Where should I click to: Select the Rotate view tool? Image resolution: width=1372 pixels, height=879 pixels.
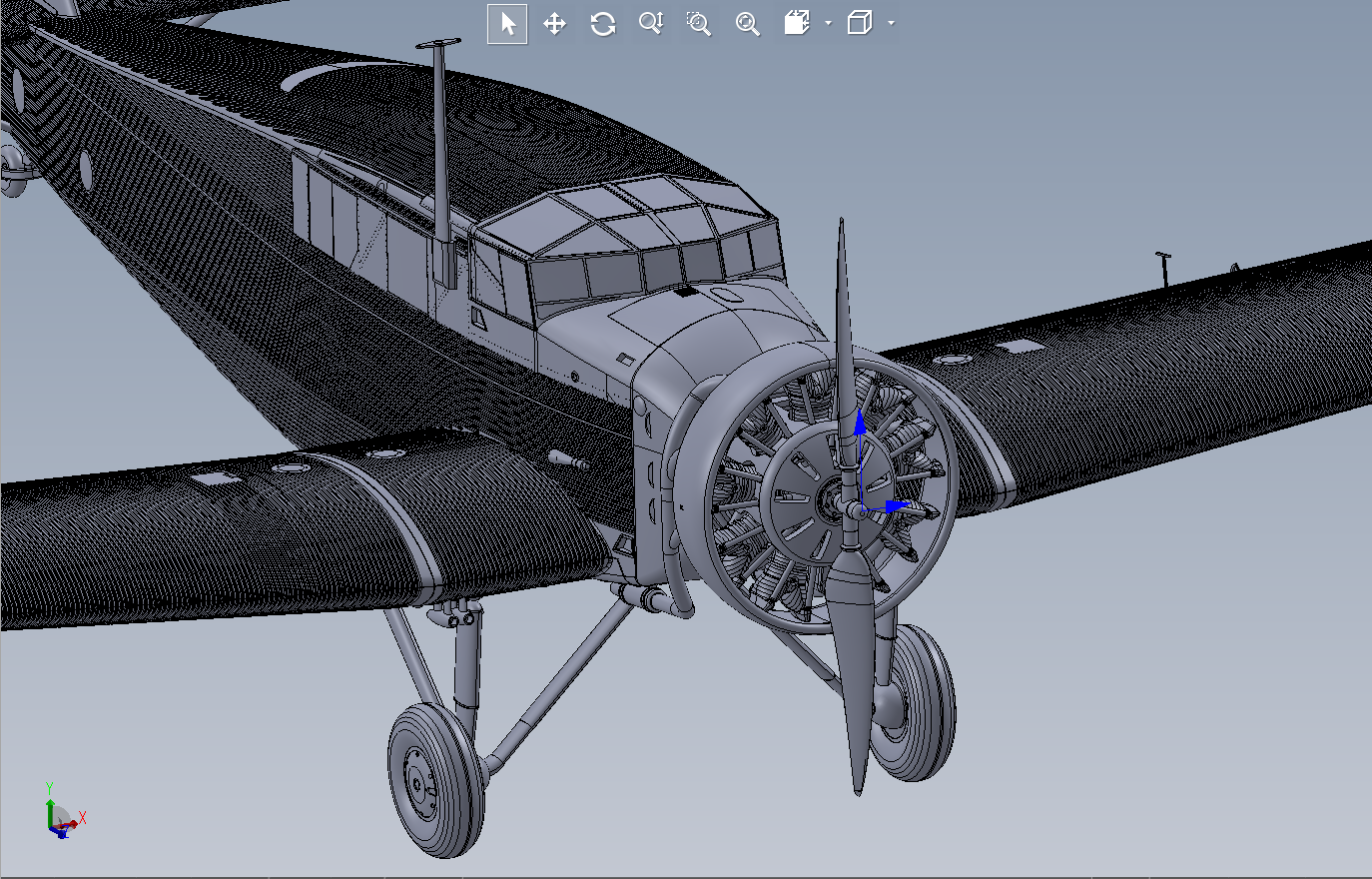[x=602, y=24]
